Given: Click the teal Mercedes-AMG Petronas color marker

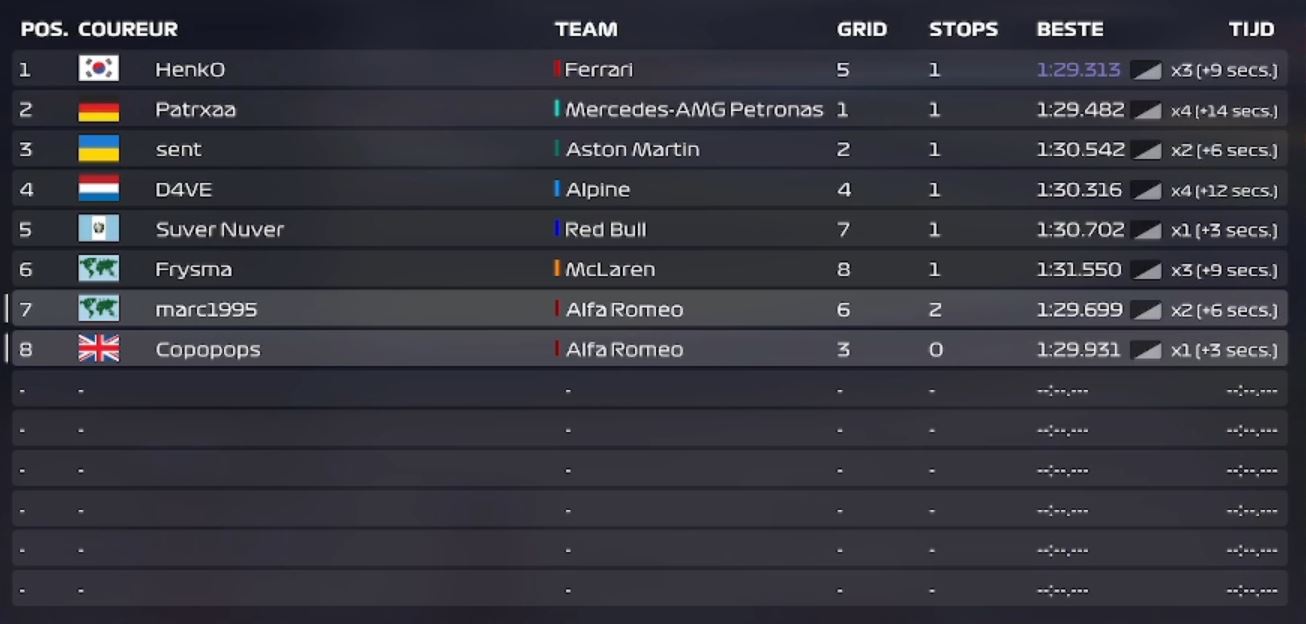Looking at the screenshot, I should [557, 109].
